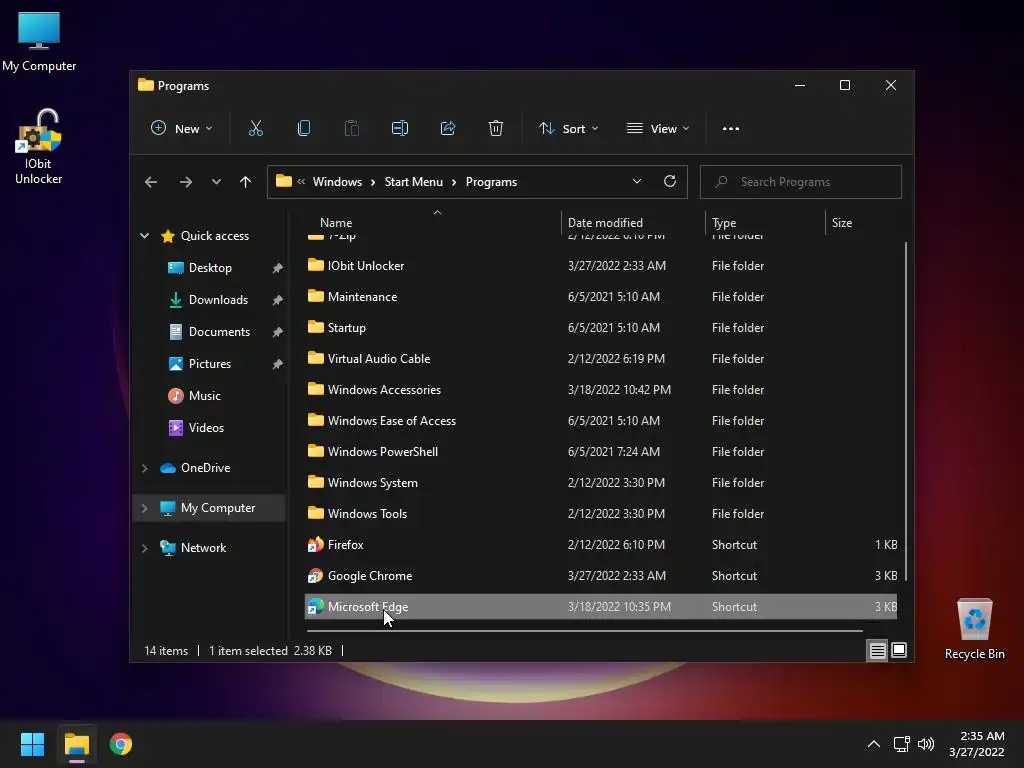Open Chrome from the taskbar
Image resolution: width=1024 pixels, height=768 pixels.
pos(121,744)
